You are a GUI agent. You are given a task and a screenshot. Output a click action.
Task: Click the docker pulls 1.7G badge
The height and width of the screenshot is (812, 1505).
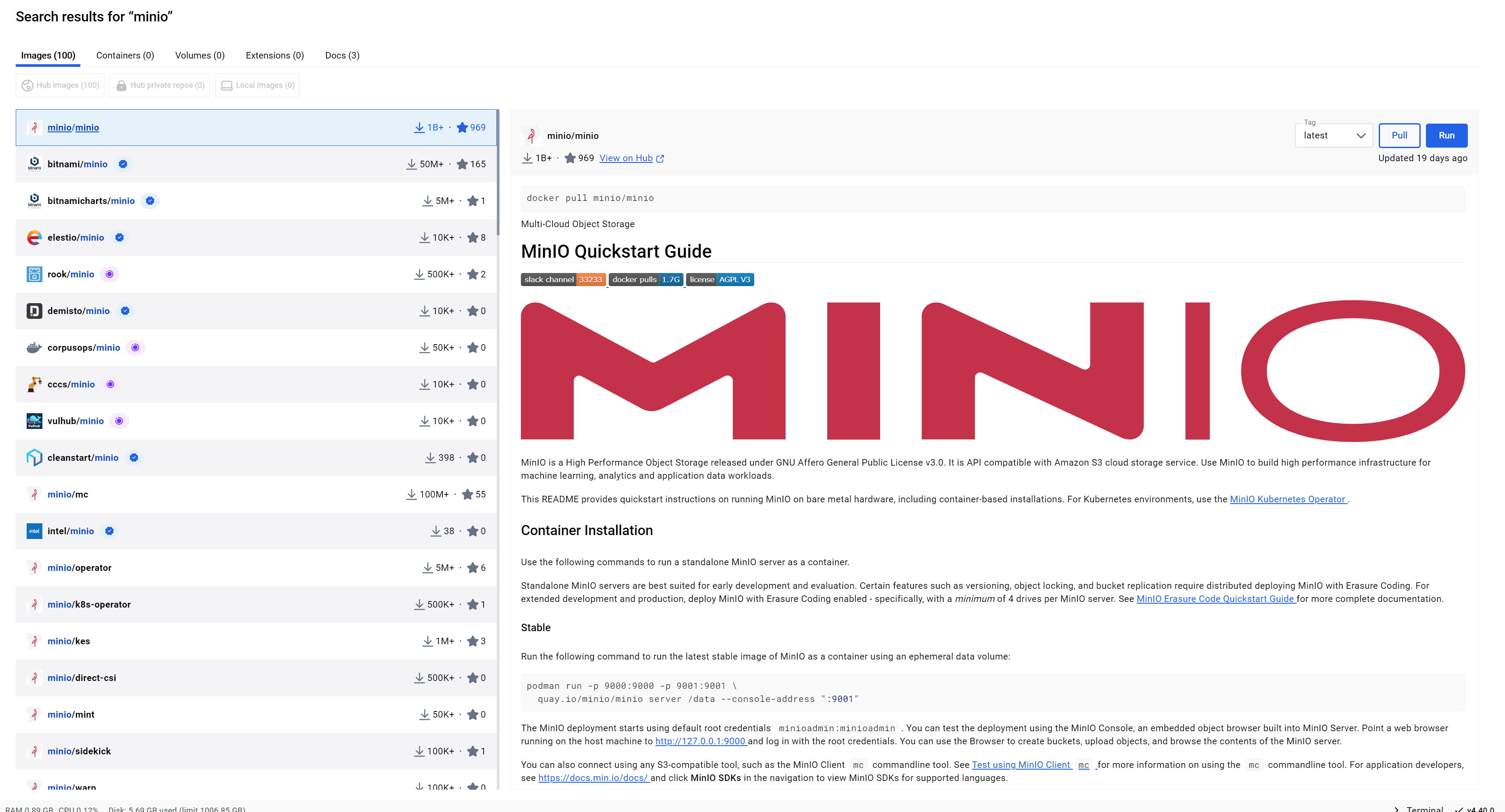646,280
